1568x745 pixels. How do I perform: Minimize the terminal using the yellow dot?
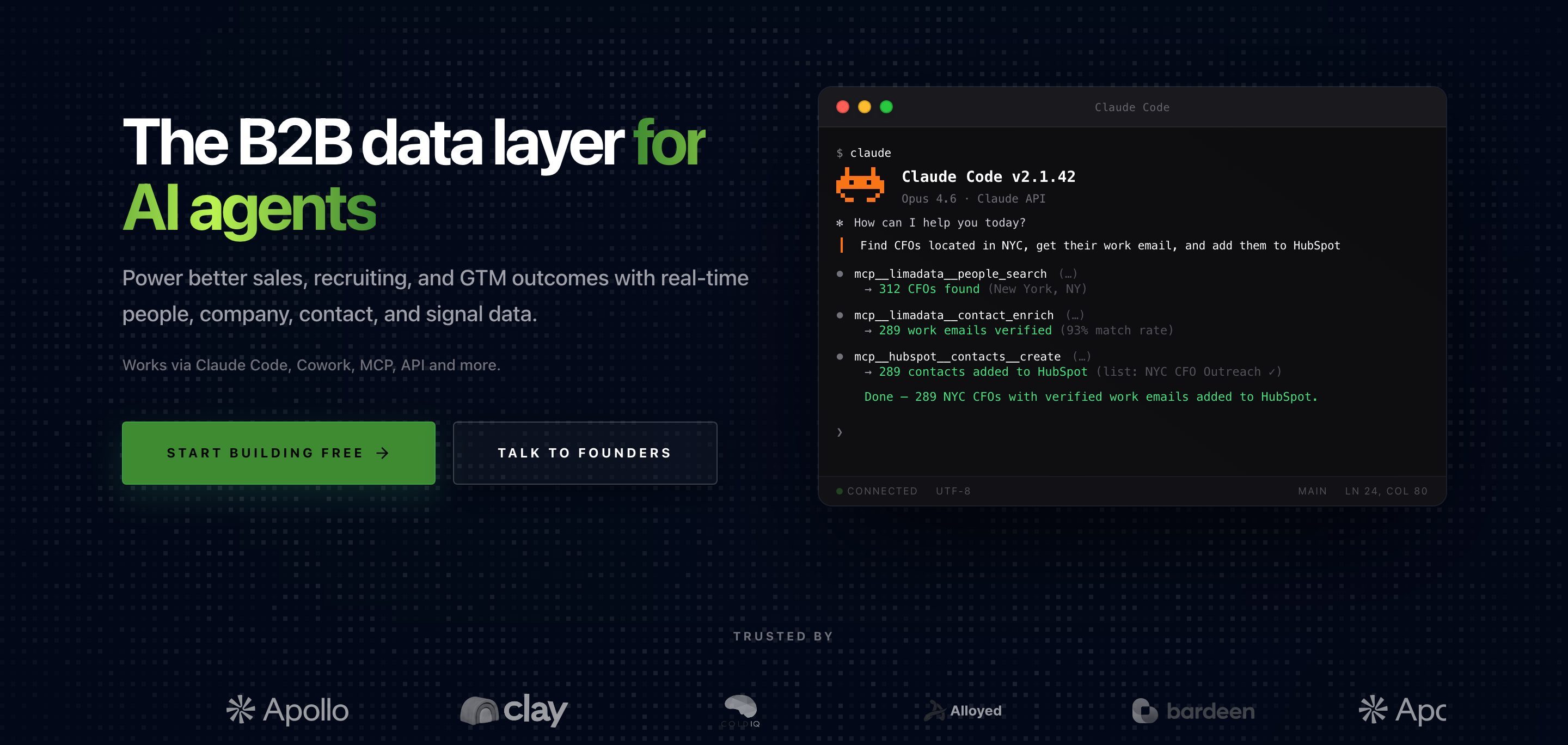click(x=865, y=107)
